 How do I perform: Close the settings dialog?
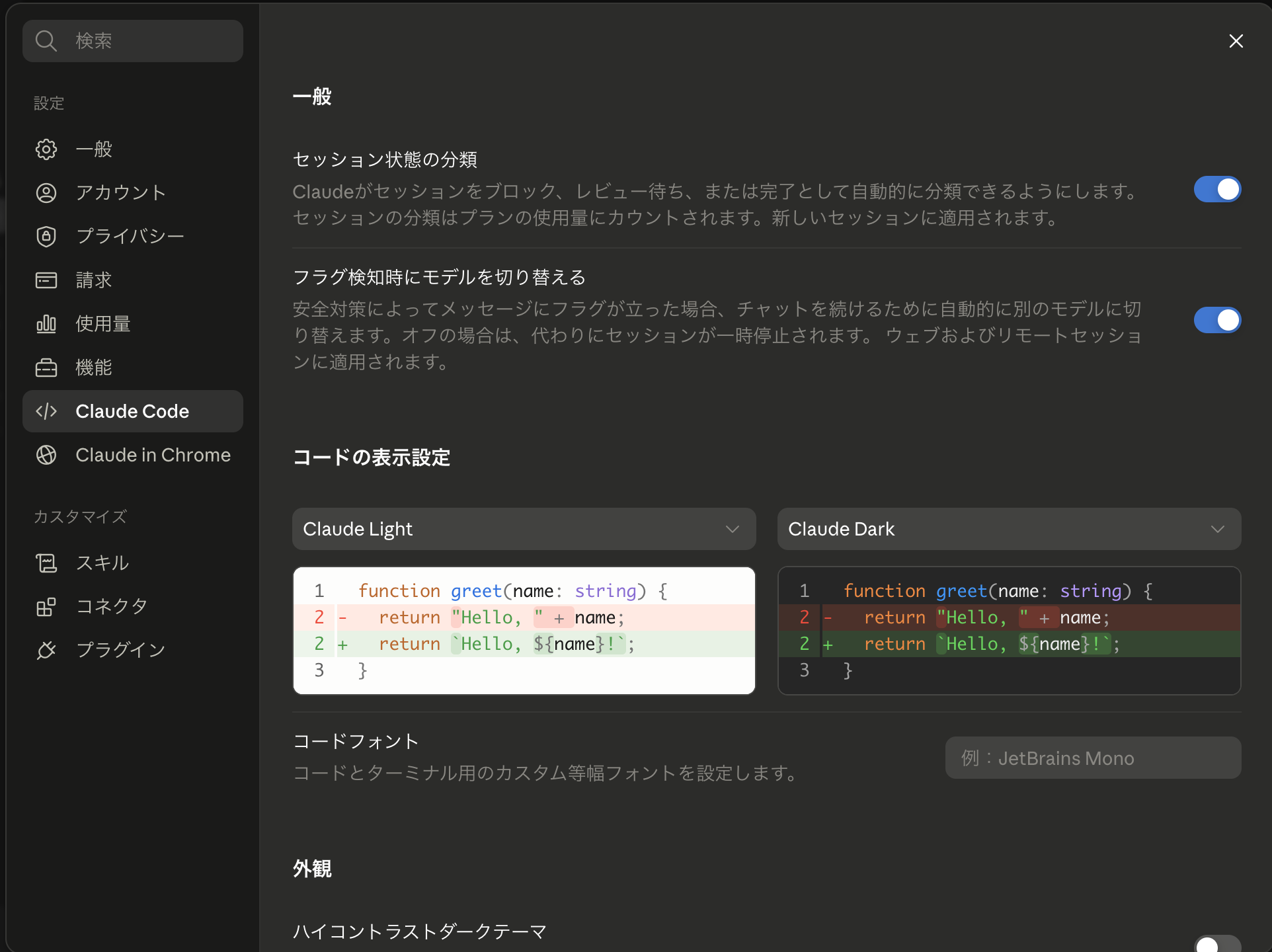pos(1236,41)
